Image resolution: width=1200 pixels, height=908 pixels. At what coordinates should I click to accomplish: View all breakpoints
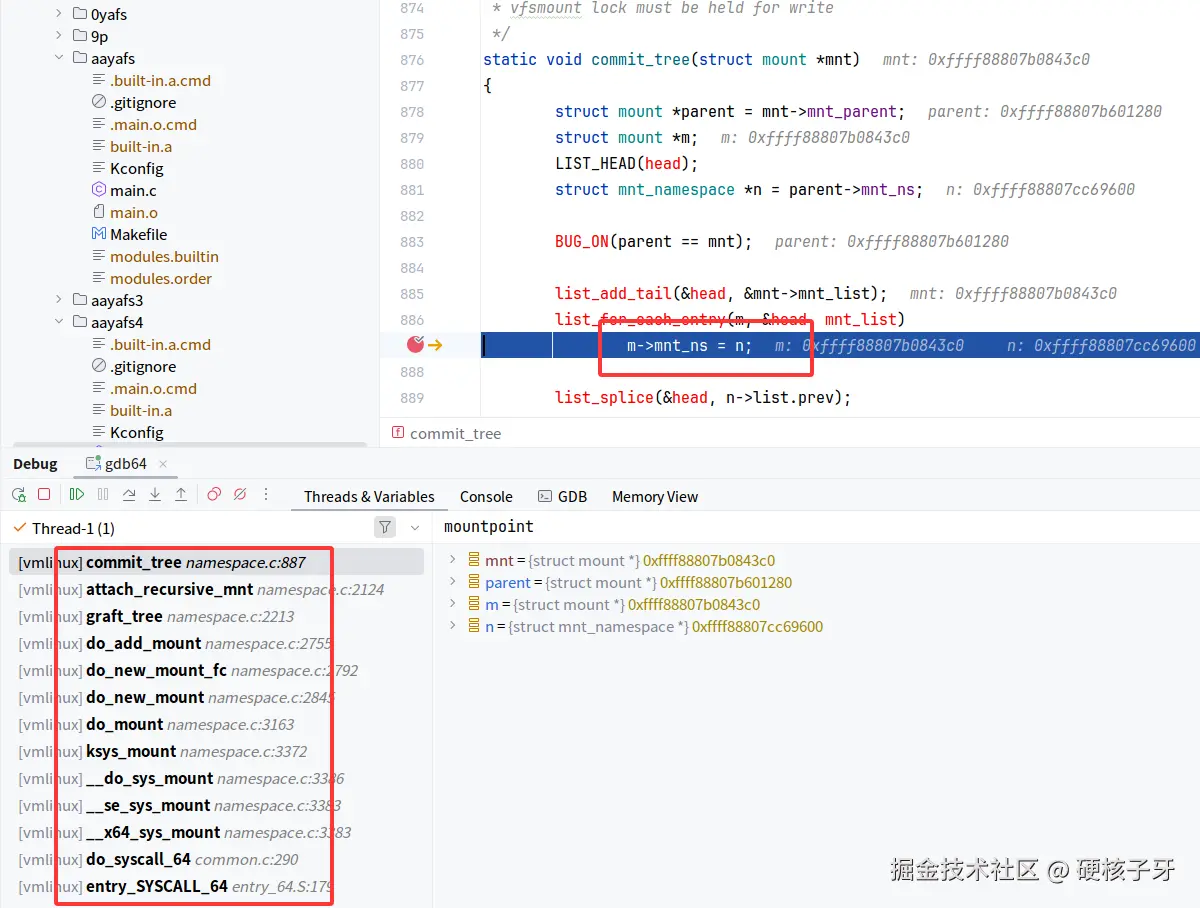tap(214, 494)
